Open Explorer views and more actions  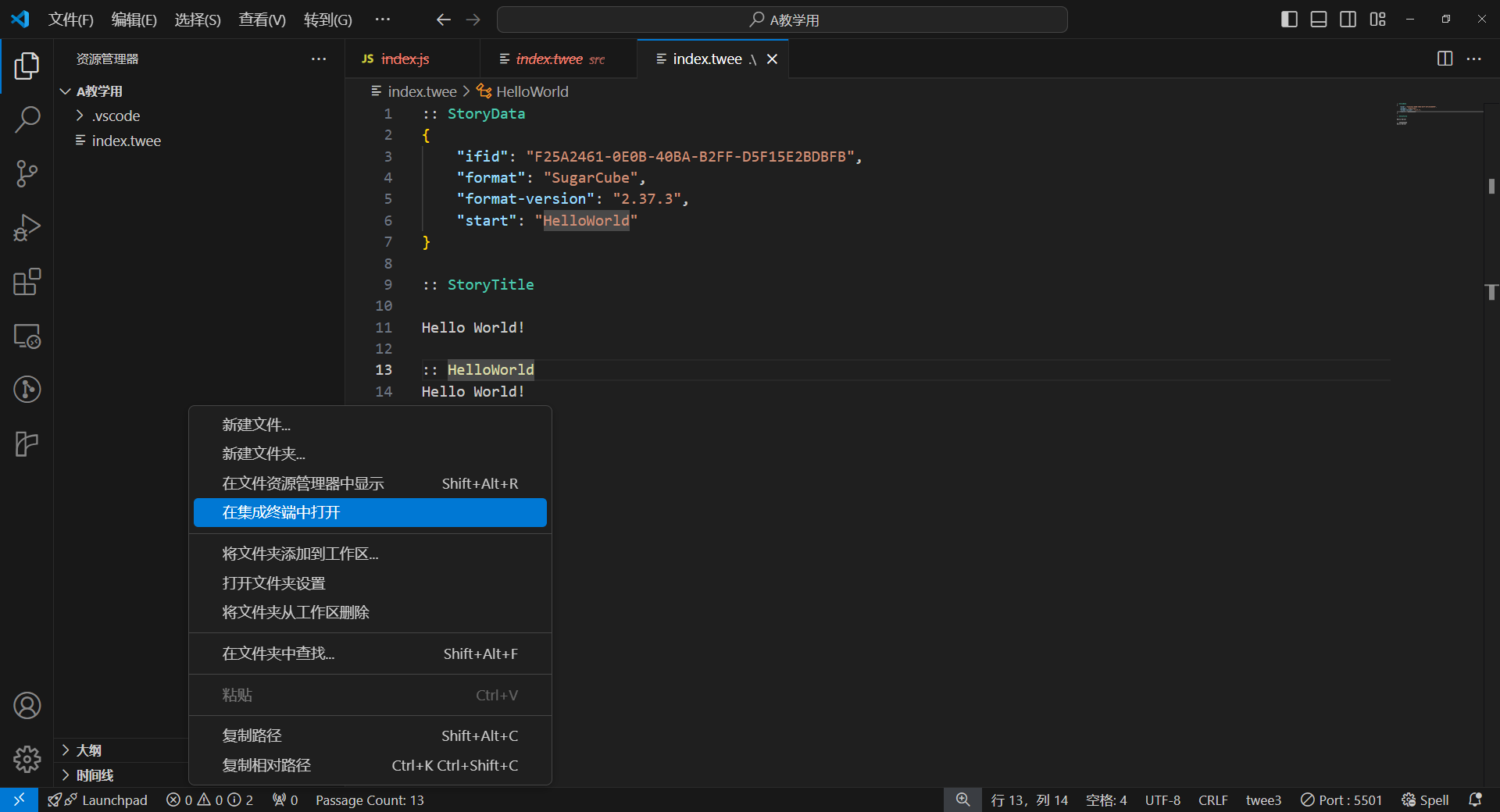tap(319, 59)
